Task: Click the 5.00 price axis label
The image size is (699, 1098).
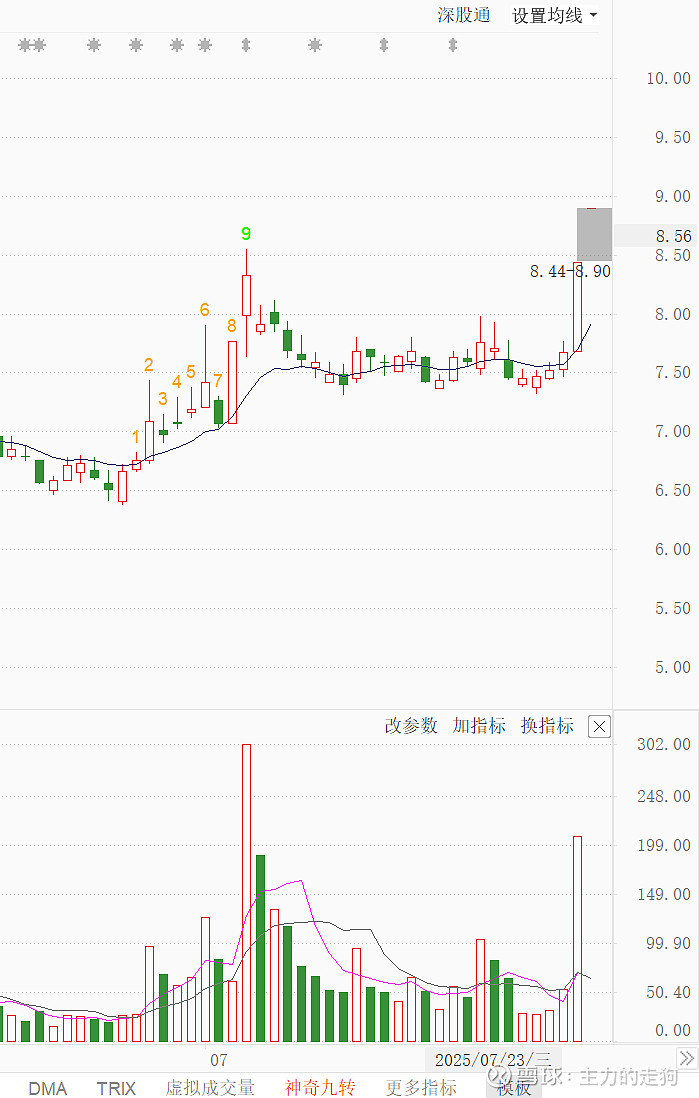Action: point(672,667)
